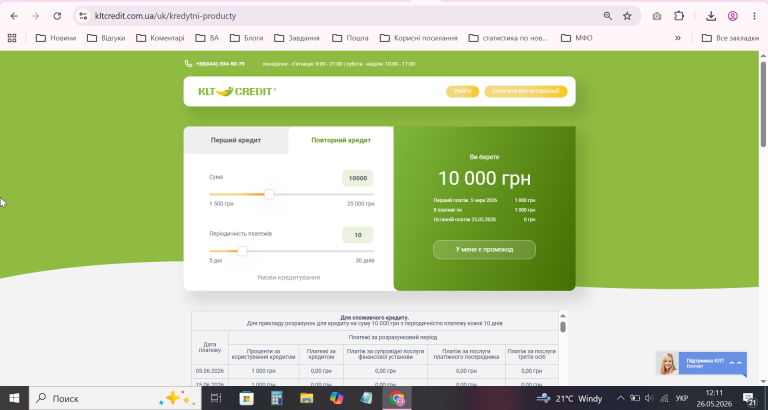Open Chrome downloads icon
Screen dimensions: 768x410
[x=711, y=16]
